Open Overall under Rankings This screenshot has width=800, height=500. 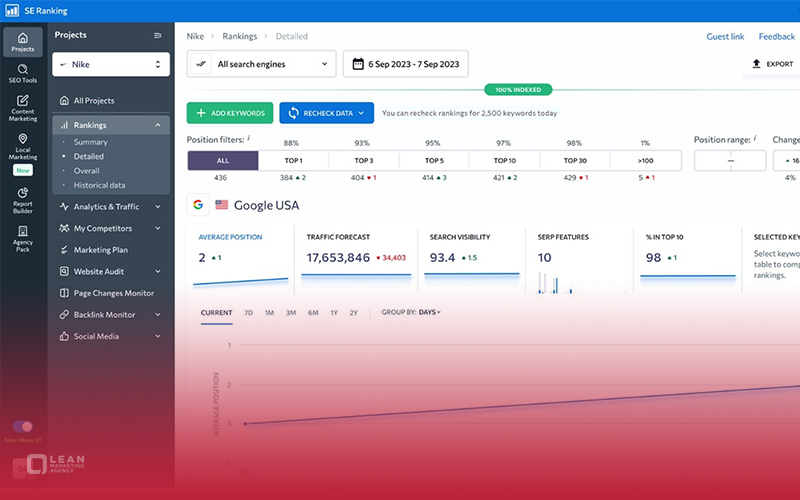click(86, 170)
